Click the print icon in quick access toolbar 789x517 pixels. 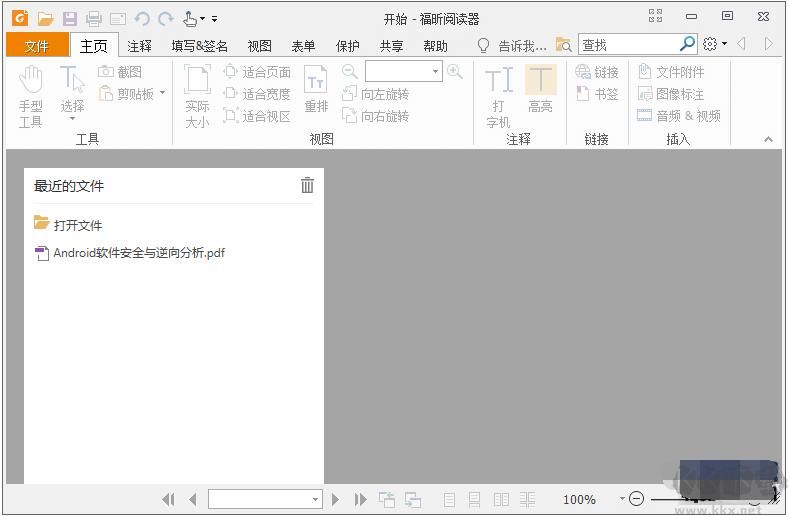point(94,19)
